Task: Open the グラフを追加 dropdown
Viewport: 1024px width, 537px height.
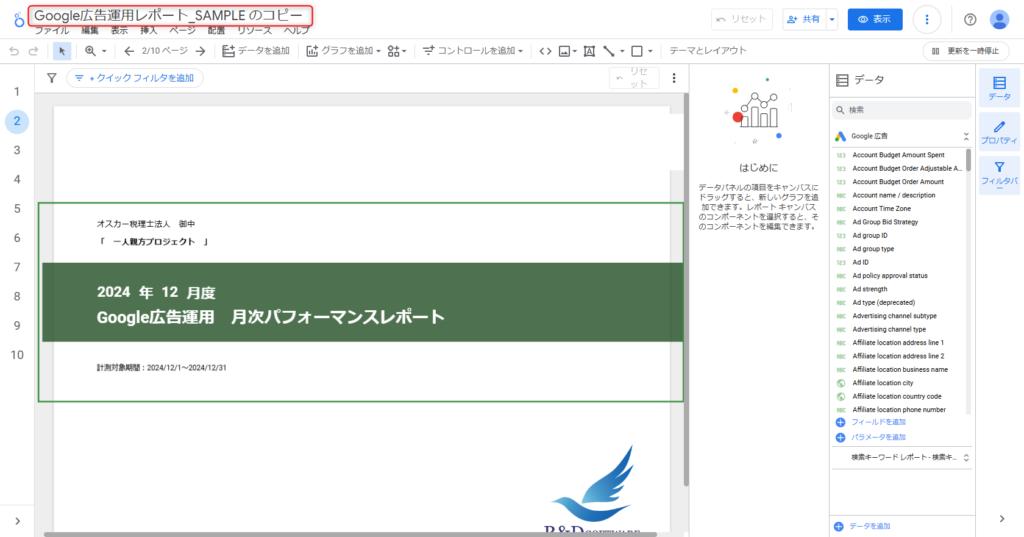Action: point(342,50)
